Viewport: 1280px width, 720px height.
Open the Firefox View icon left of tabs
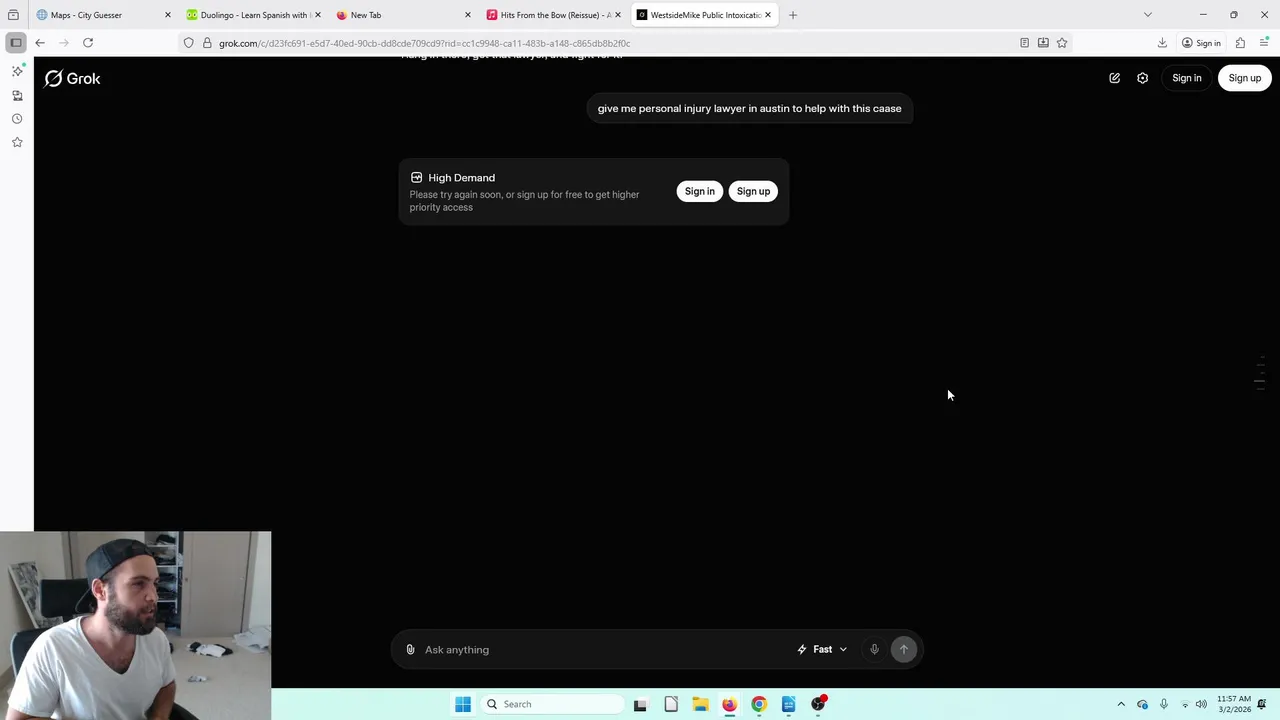[x=13, y=15]
